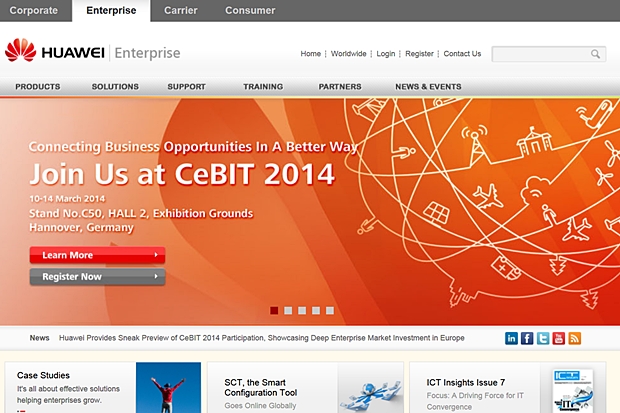This screenshot has height=413, width=620.
Task: Switch to the Consumer tab
Action: point(250,10)
